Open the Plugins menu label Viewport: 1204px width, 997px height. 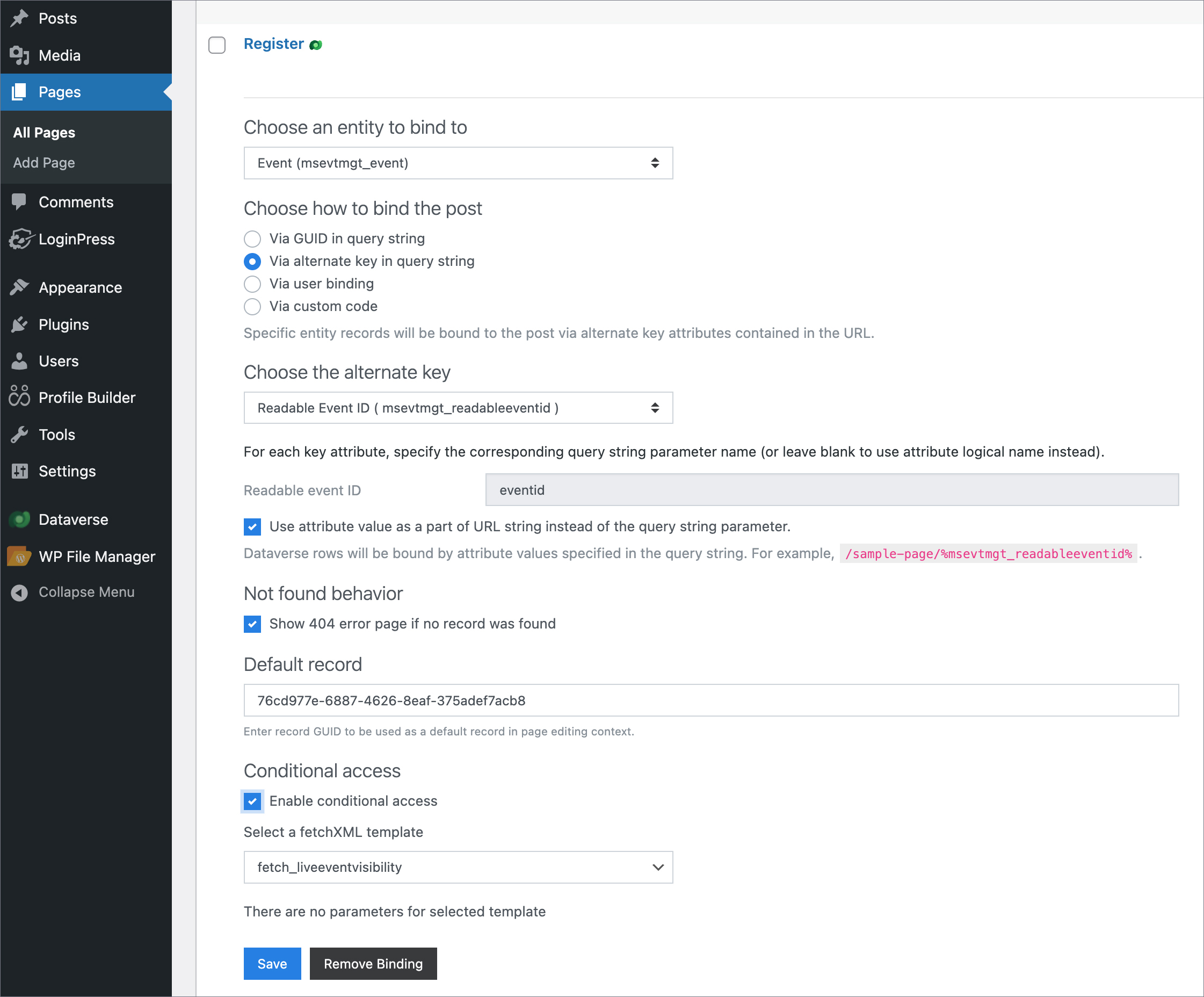pyautogui.click(x=64, y=324)
